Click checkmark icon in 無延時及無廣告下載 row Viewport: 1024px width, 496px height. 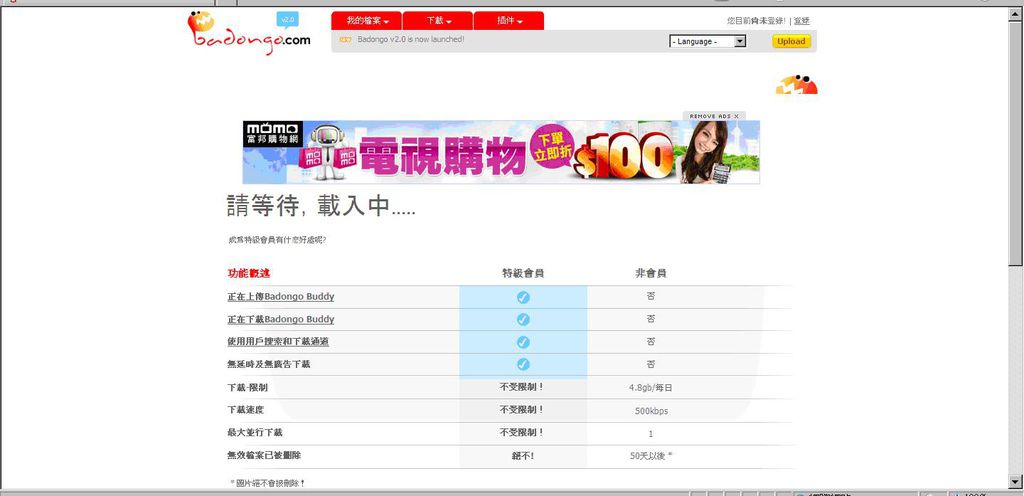pos(523,364)
